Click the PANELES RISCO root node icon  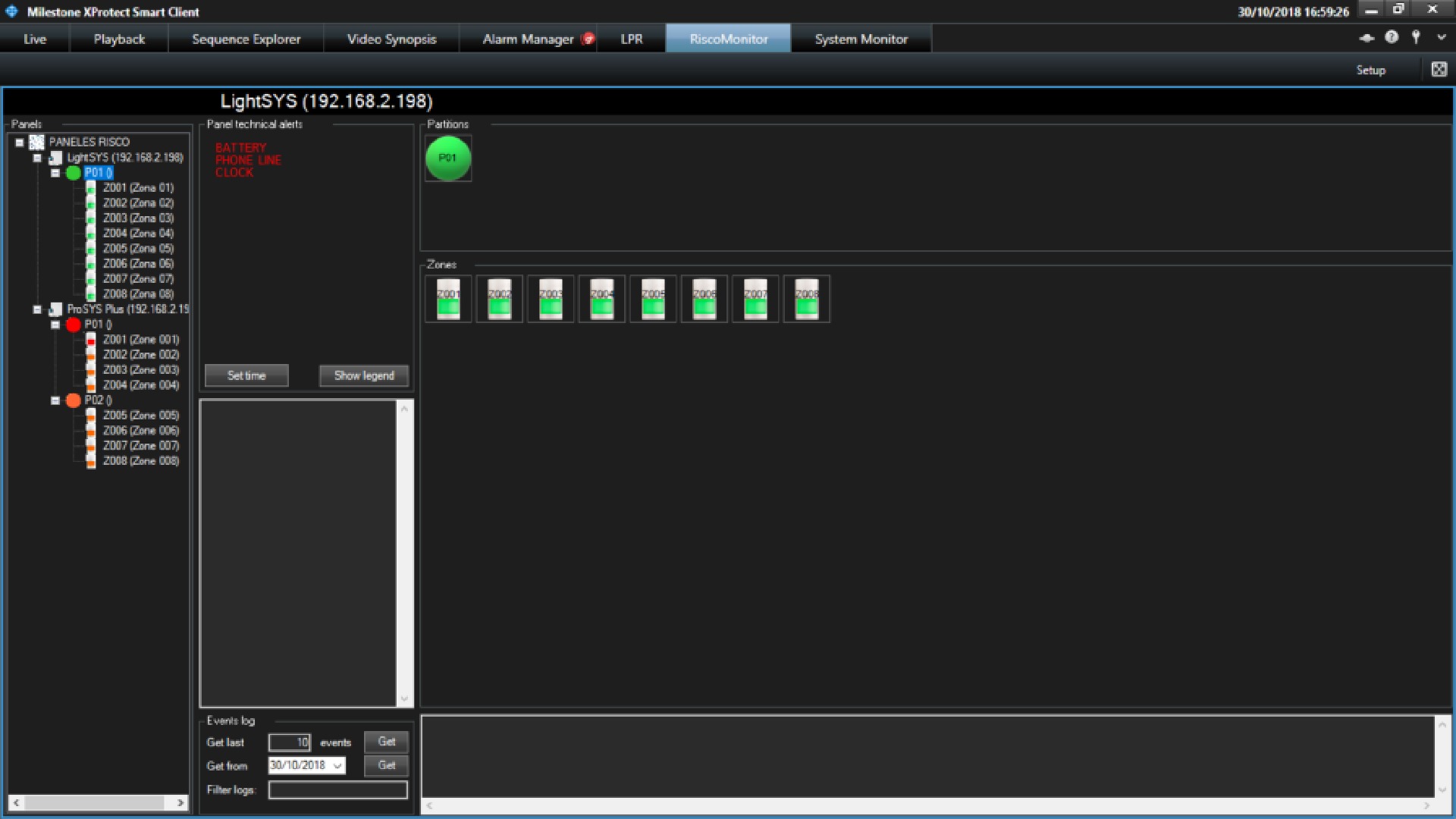click(x=36, y=142)
